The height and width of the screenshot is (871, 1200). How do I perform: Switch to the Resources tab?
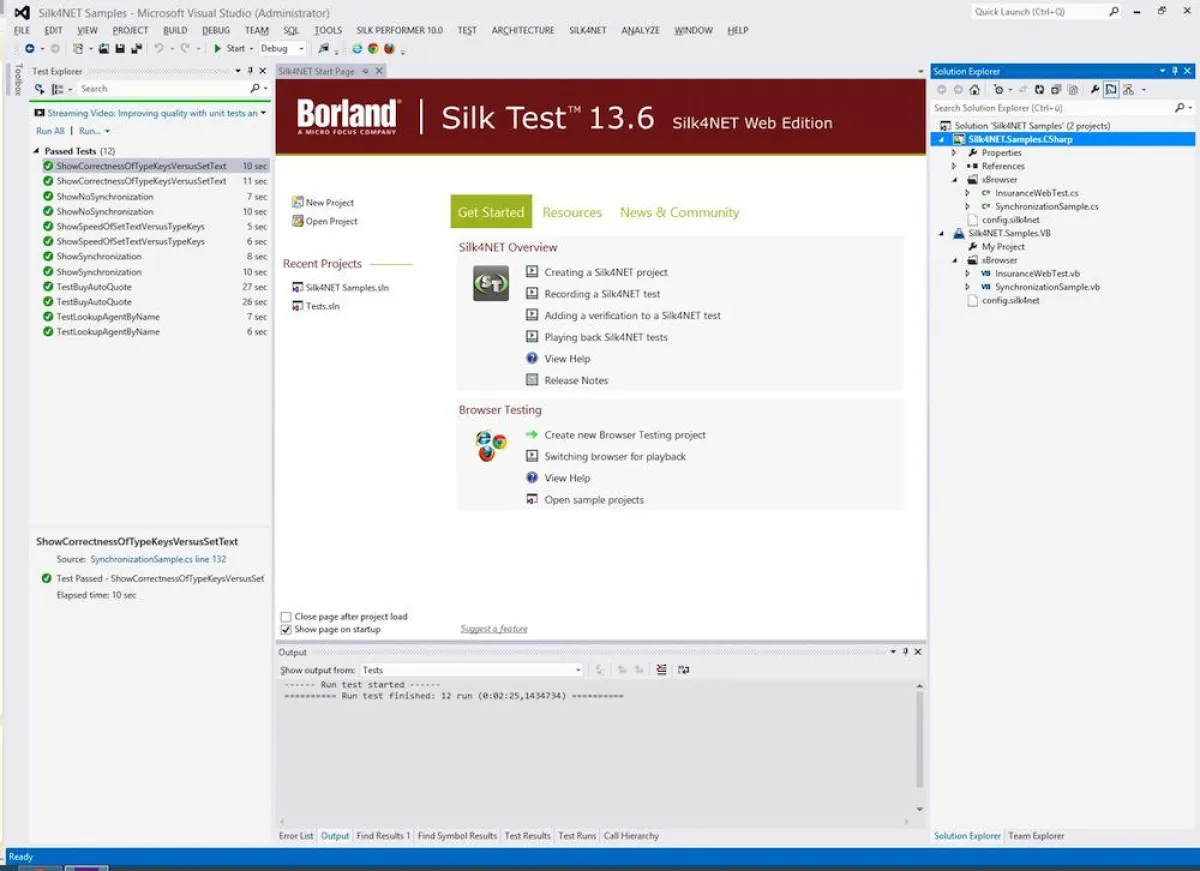click(572, 212)
